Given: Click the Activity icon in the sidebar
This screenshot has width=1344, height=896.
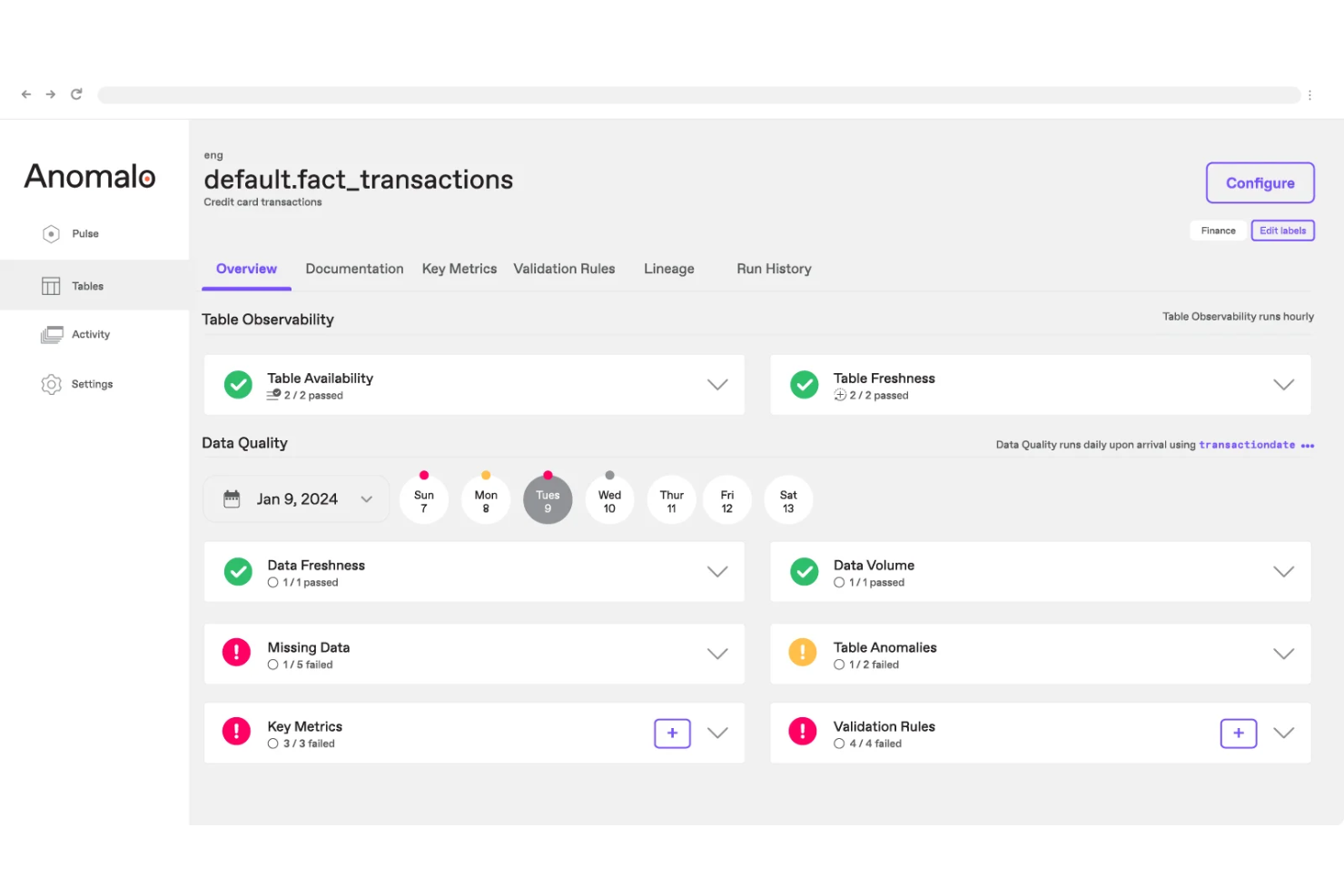Looking at the screenshot, I should (x=51, y=334).
